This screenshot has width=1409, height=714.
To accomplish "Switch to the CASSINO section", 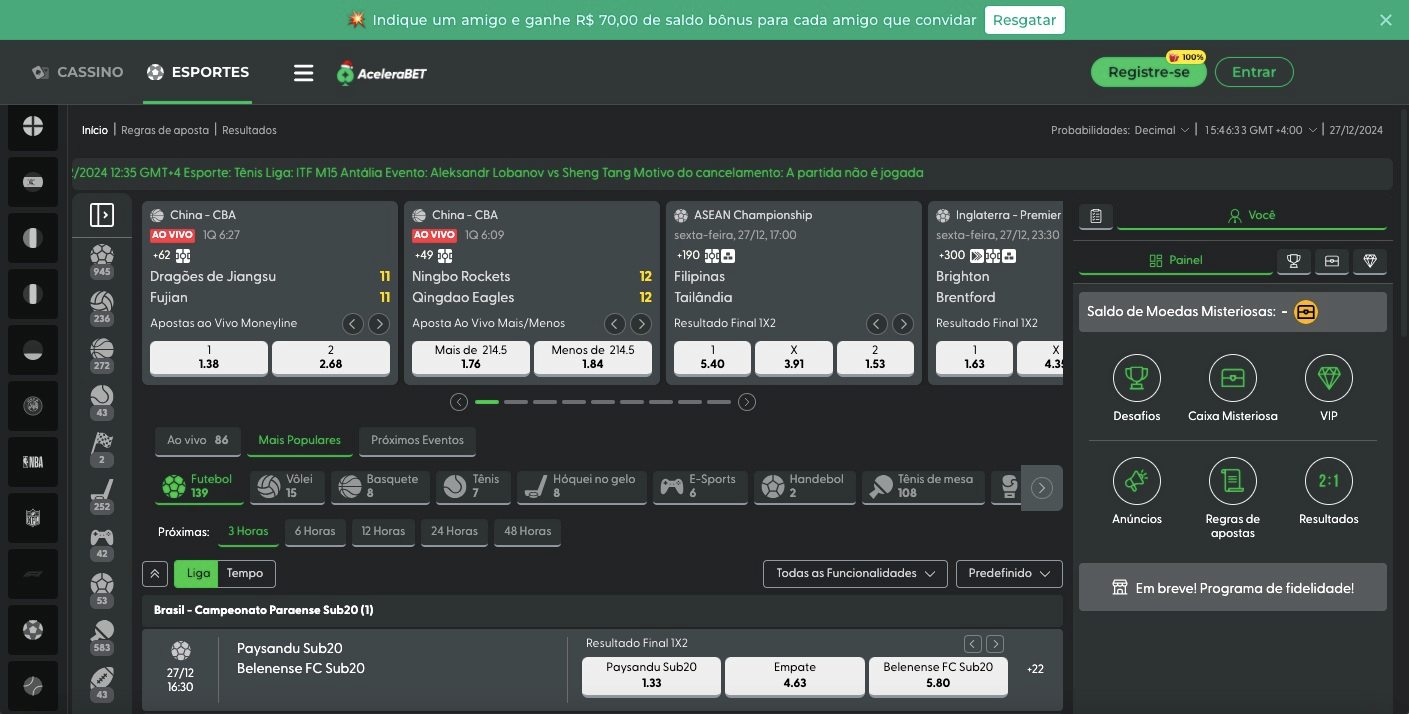I will (x=77, y=73).
